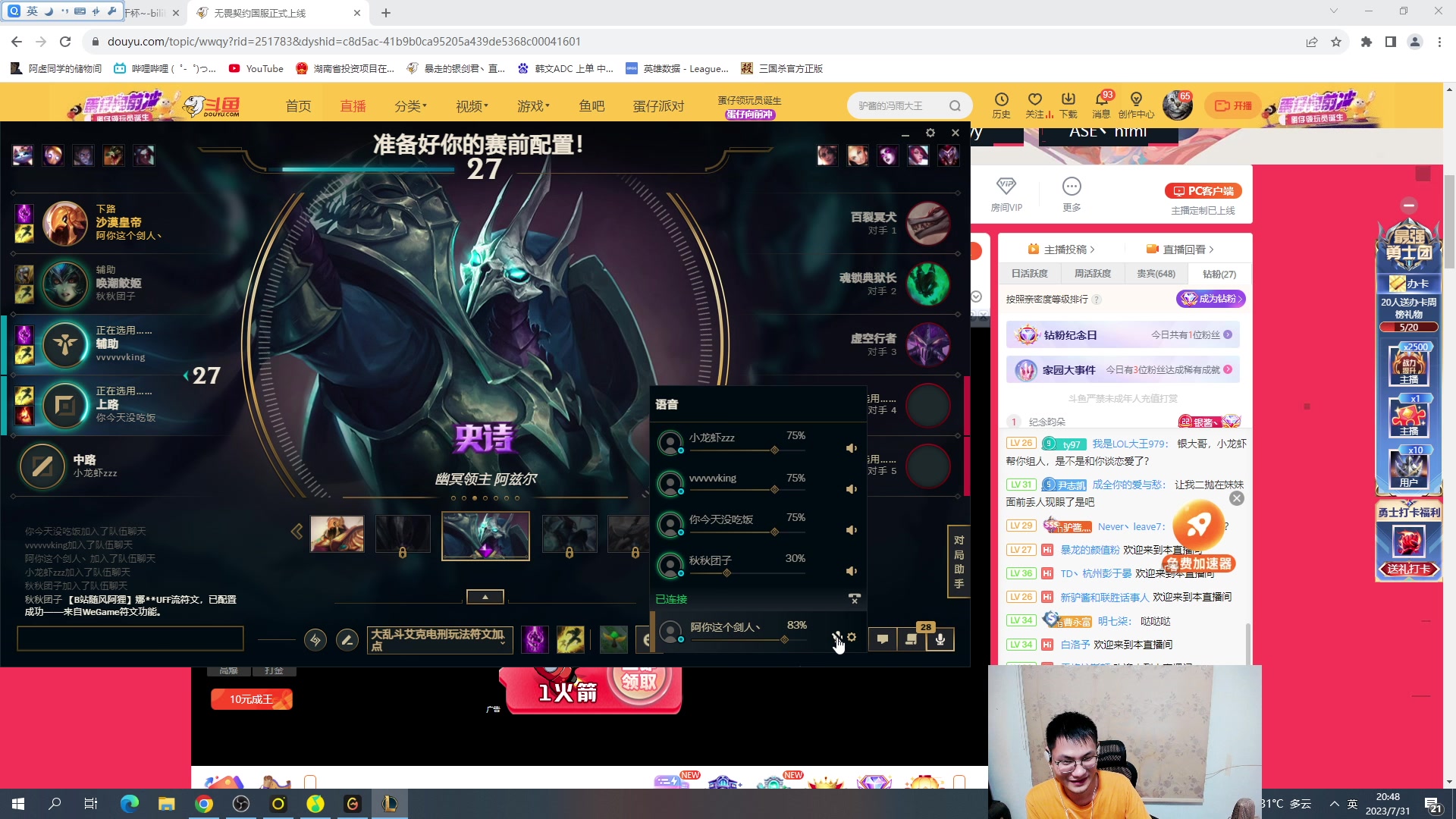Screen dimensions: 1456x819
Task: Mute 秋秋团子 voice speaker
Action: (852, 571)
